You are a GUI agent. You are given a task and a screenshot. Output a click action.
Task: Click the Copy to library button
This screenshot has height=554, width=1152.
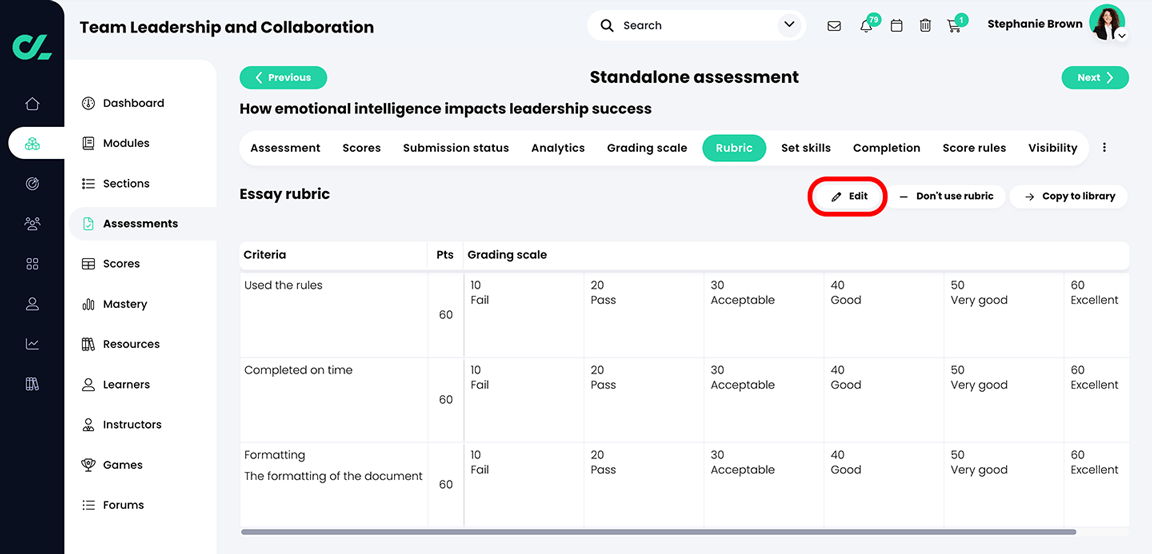click(1068, 197)
